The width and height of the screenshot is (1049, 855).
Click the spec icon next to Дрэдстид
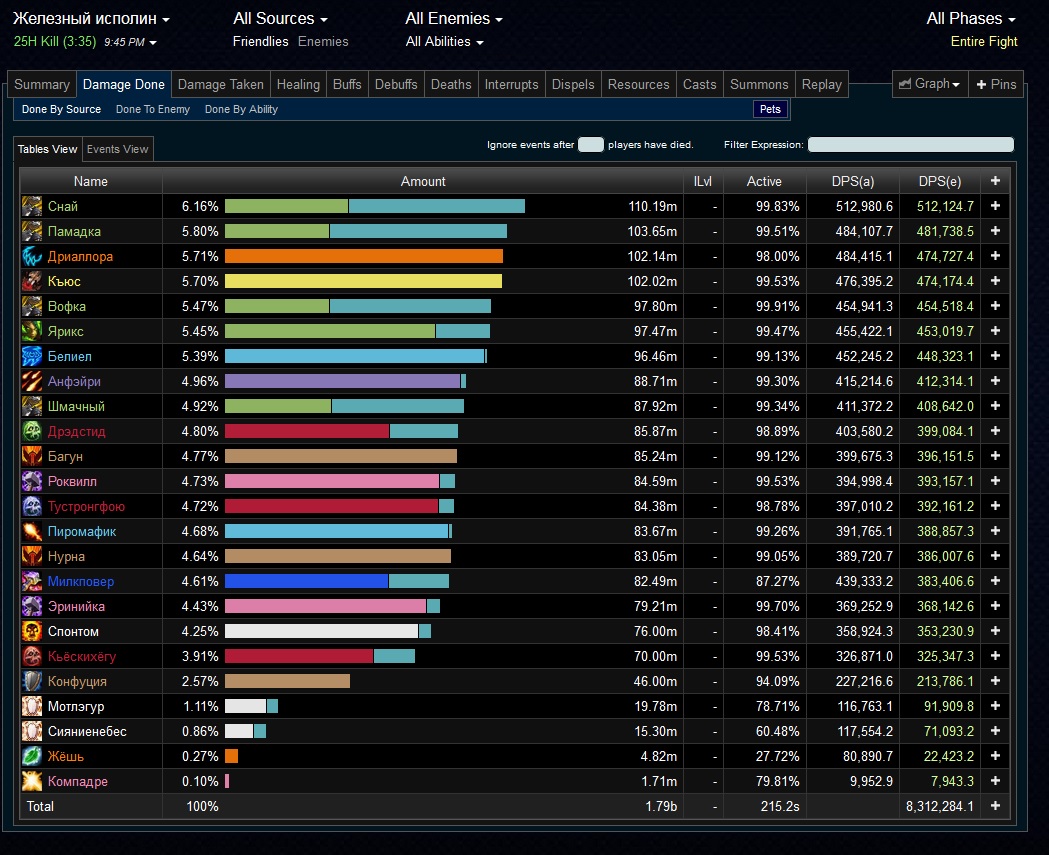tap(32, 431)
